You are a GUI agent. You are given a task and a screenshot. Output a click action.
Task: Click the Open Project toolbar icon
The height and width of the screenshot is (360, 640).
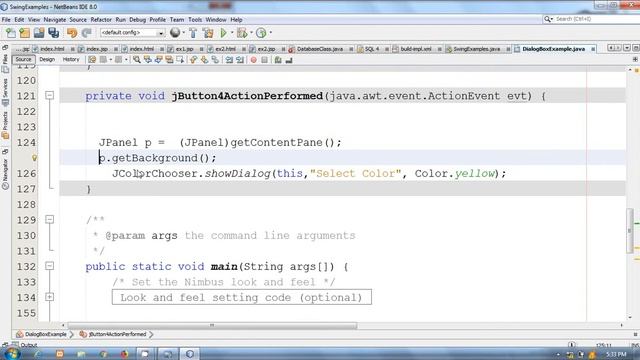coord(39,33)
